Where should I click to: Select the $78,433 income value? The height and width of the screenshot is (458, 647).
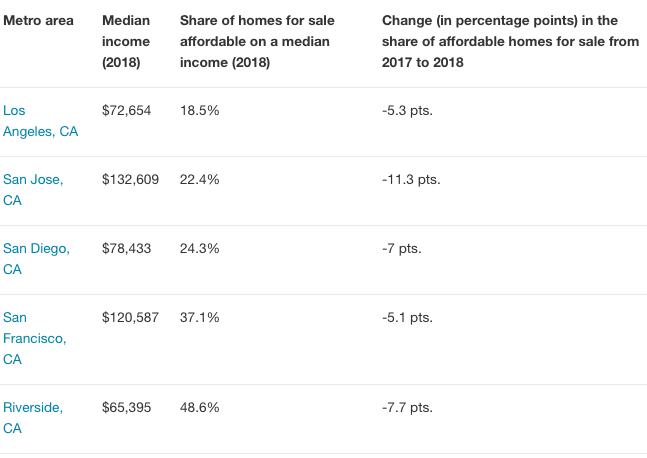(x=127, y=248)
